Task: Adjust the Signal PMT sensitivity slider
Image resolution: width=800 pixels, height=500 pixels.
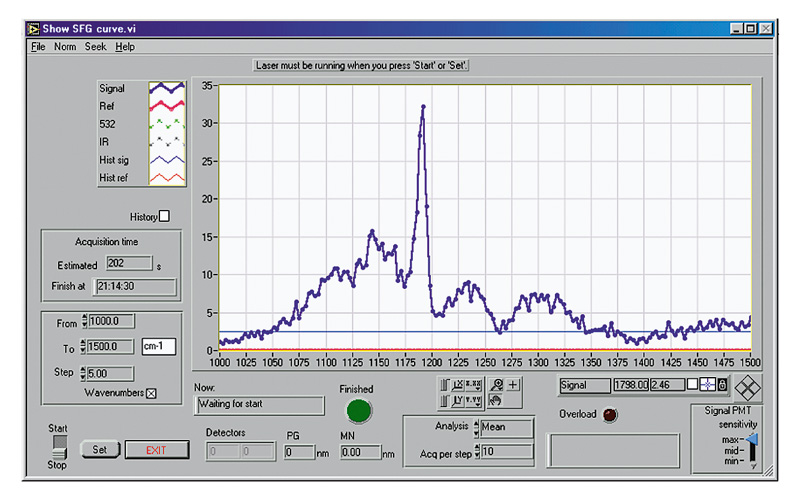Action: [x=752, y=440]
